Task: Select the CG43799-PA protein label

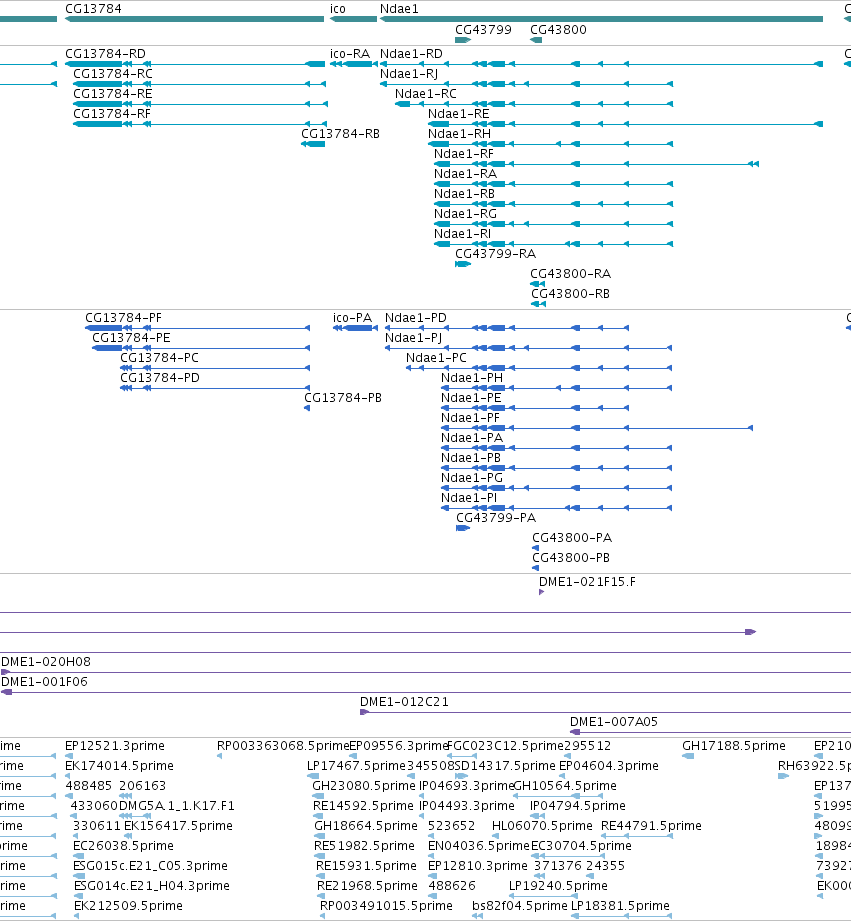Action: [x=496, y=517]
